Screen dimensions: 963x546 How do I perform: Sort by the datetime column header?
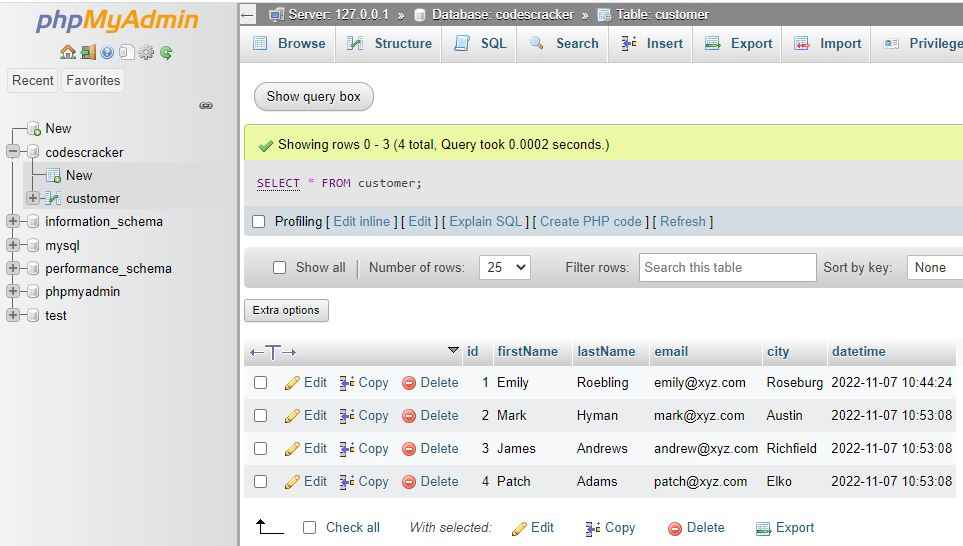point(859,351)
